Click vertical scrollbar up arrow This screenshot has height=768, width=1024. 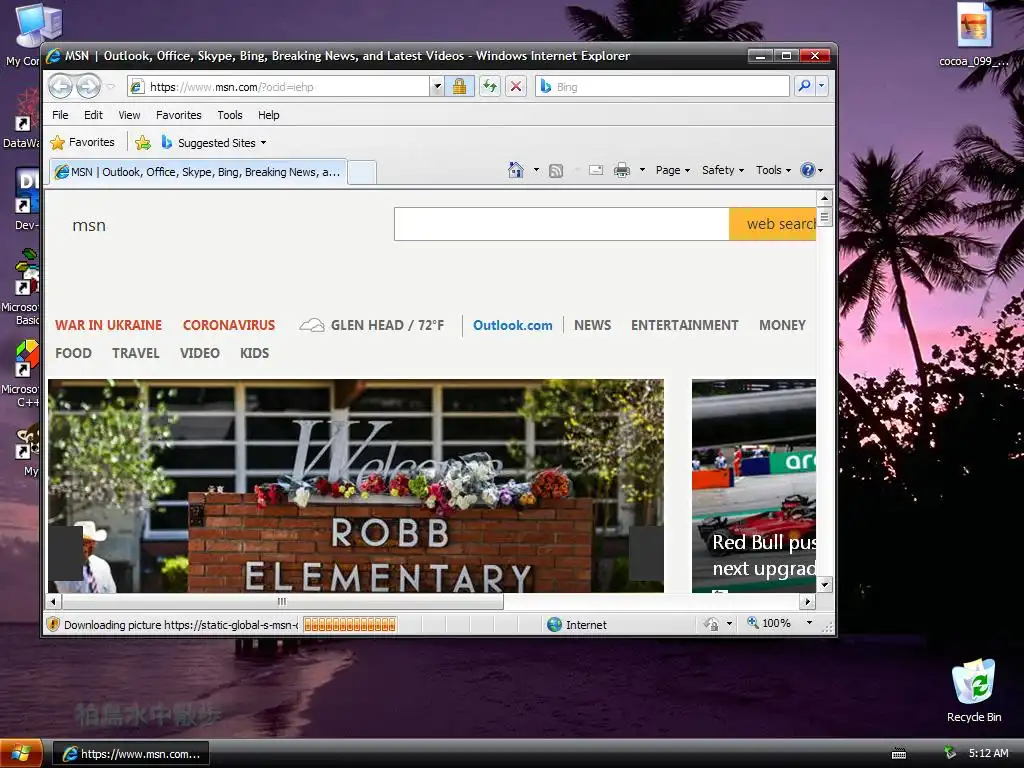click(x=825, y=198)
